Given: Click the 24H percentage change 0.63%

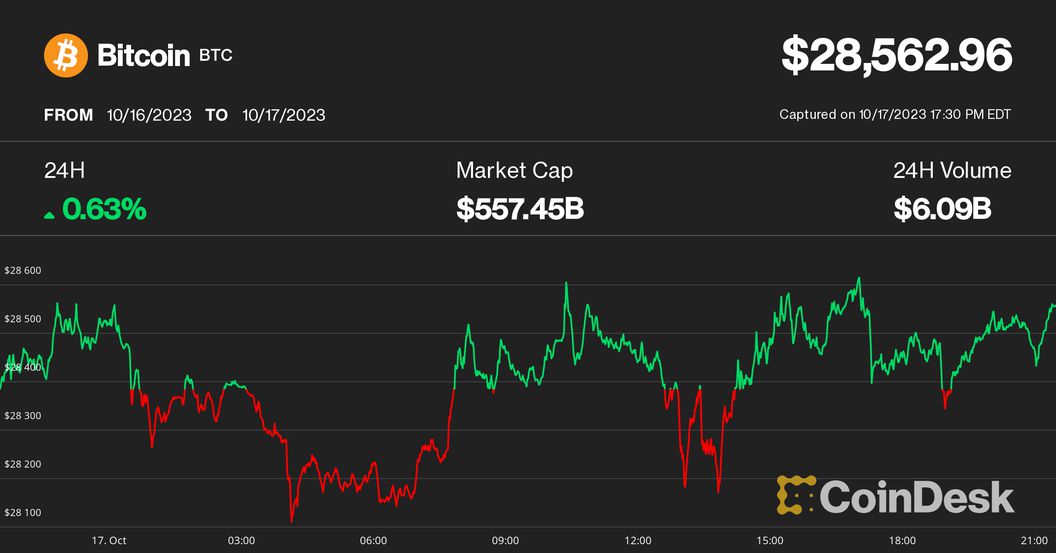Looking at the screenshot, I should (x=104, y=210).
